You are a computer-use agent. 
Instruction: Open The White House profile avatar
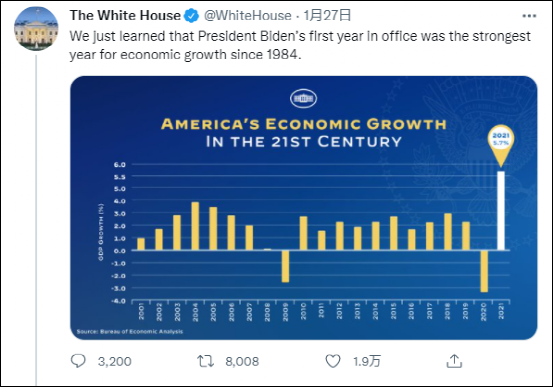(36, 28)
